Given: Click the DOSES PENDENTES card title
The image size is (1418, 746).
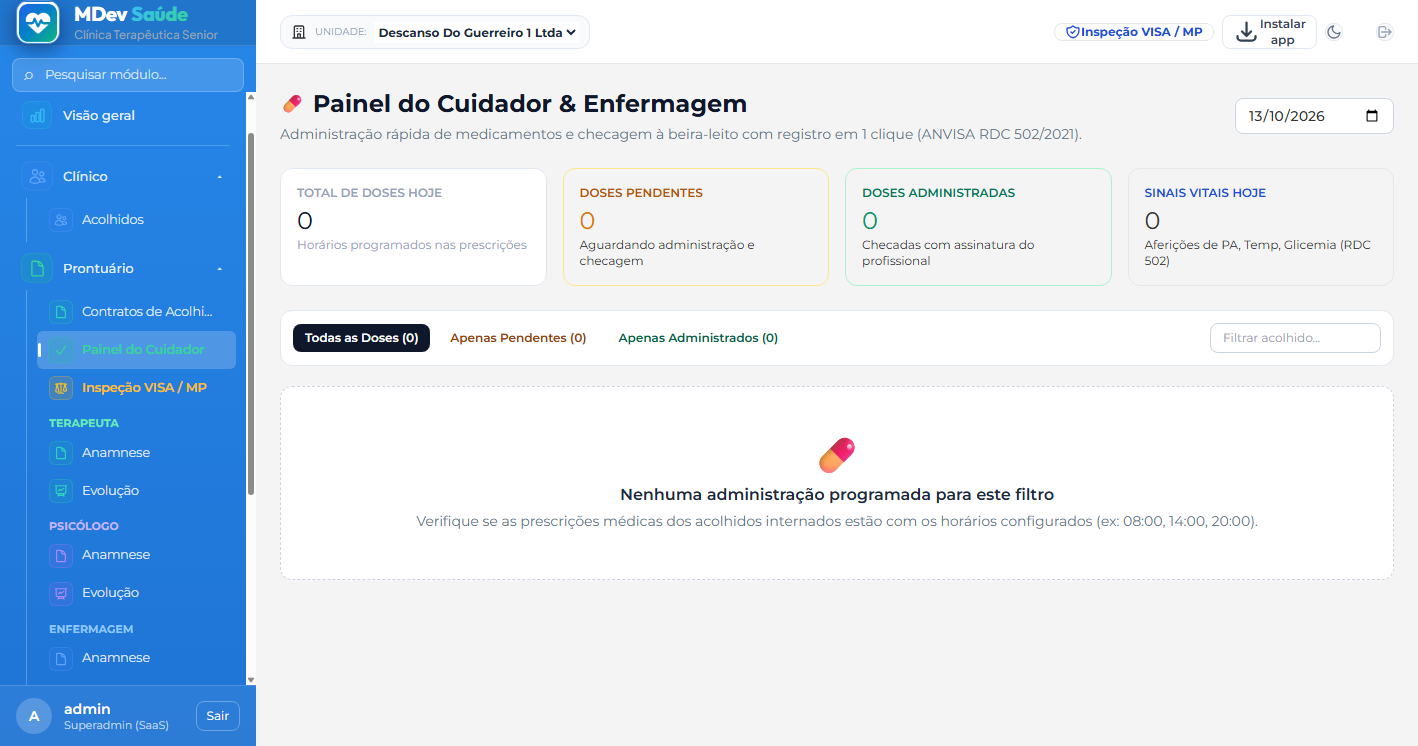Looking at the screenshot, I should pyautogui.click(x=641, y=193).
